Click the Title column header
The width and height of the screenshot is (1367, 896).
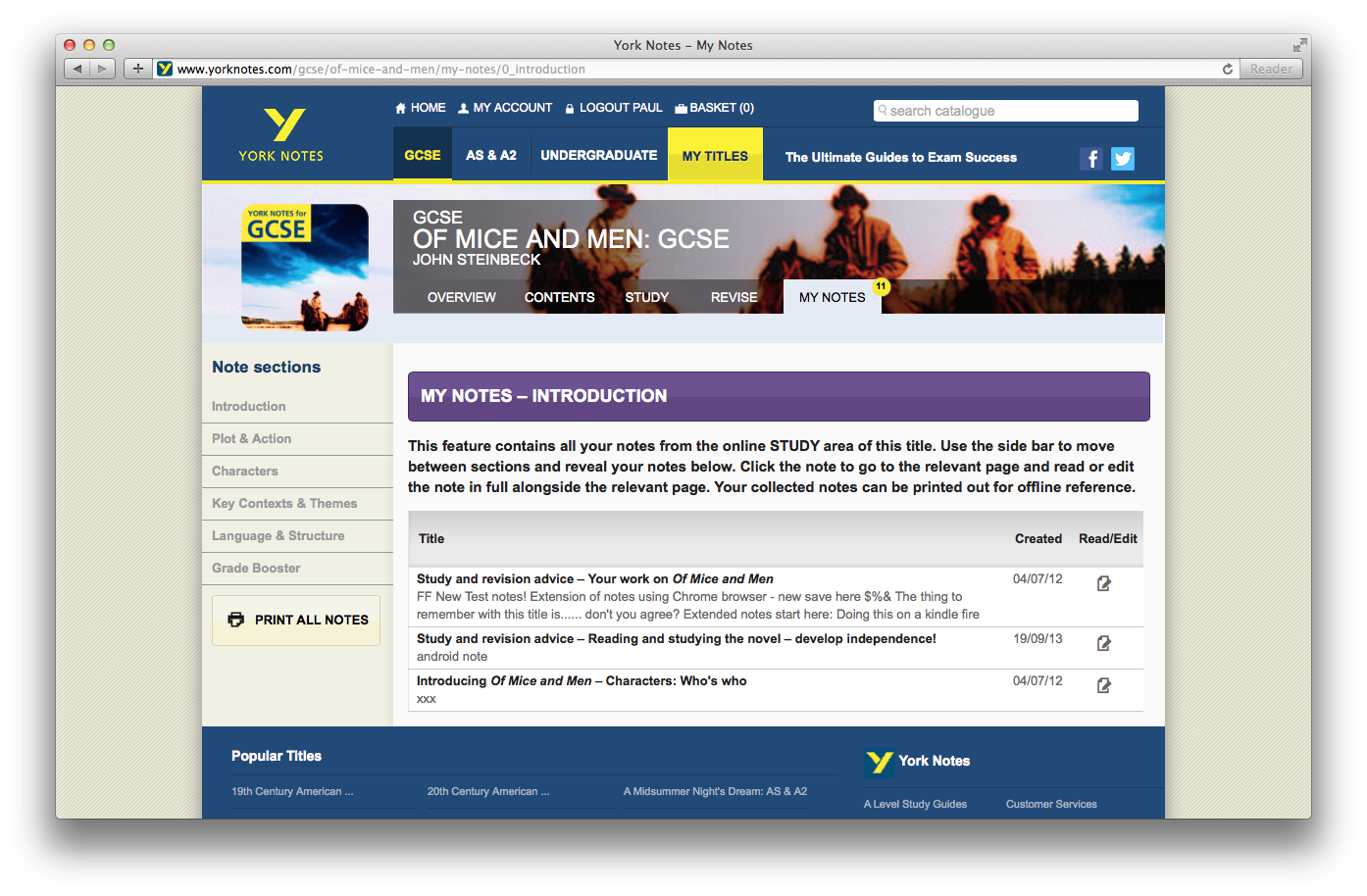431,539
